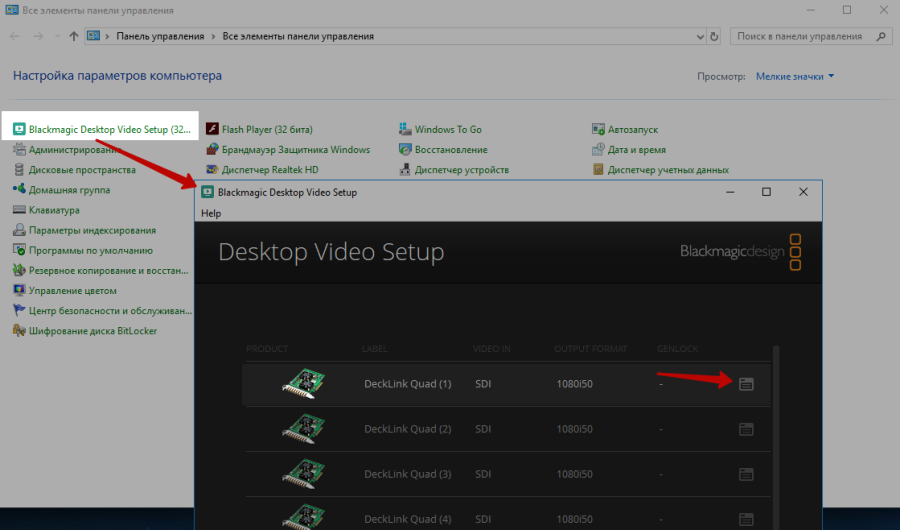The height and width of the screenshot is (530, 900).
Task: Open Восстановление control panel item
Action: tap(443, 149)
